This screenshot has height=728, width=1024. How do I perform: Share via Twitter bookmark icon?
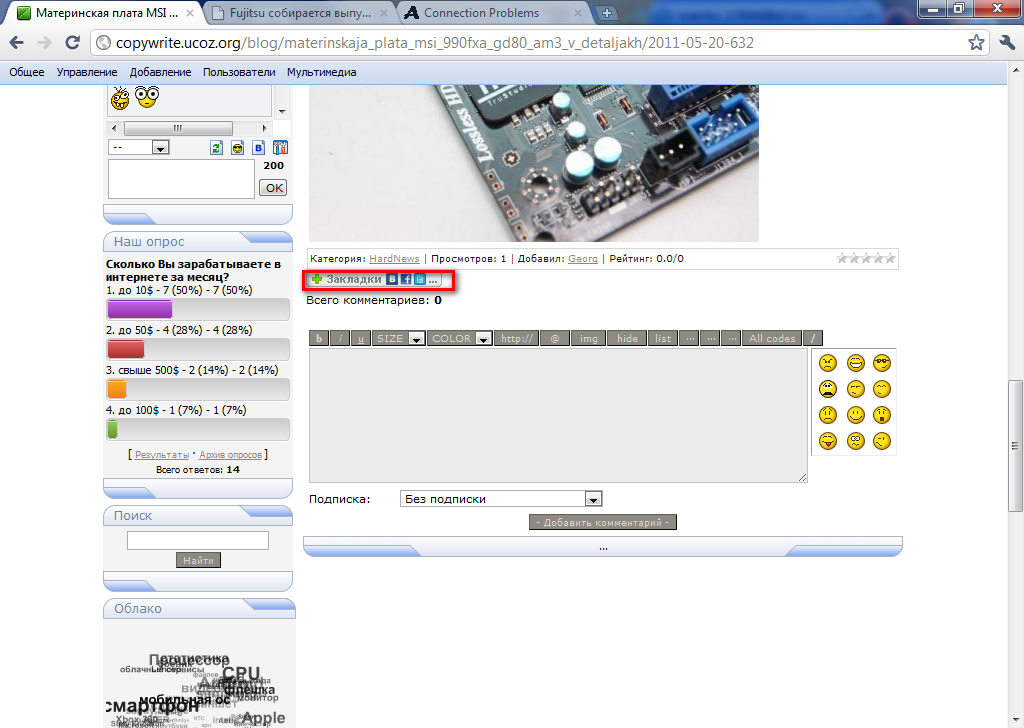420,279
